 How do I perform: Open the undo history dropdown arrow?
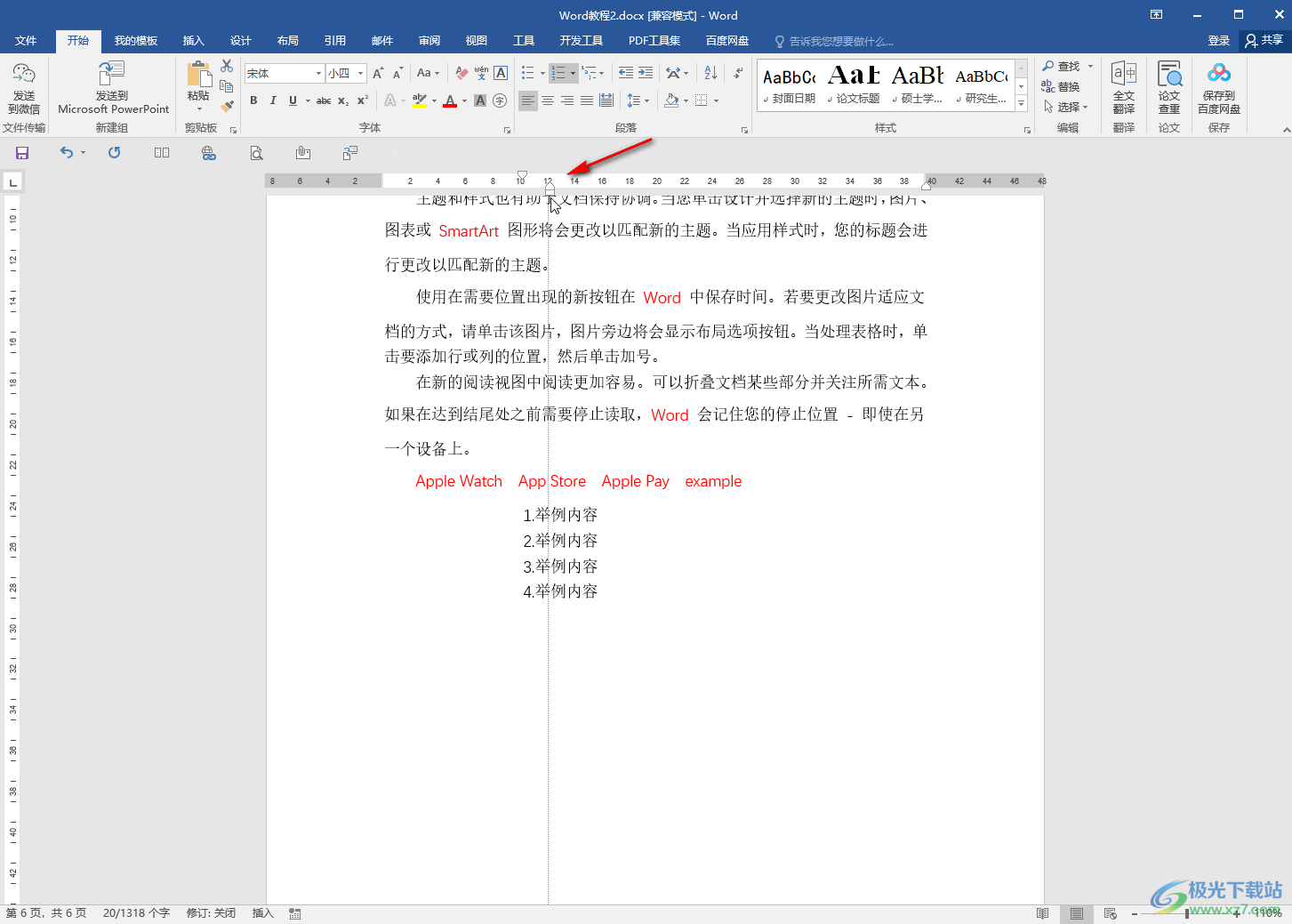pyautogui.click(x=83, y=153)
